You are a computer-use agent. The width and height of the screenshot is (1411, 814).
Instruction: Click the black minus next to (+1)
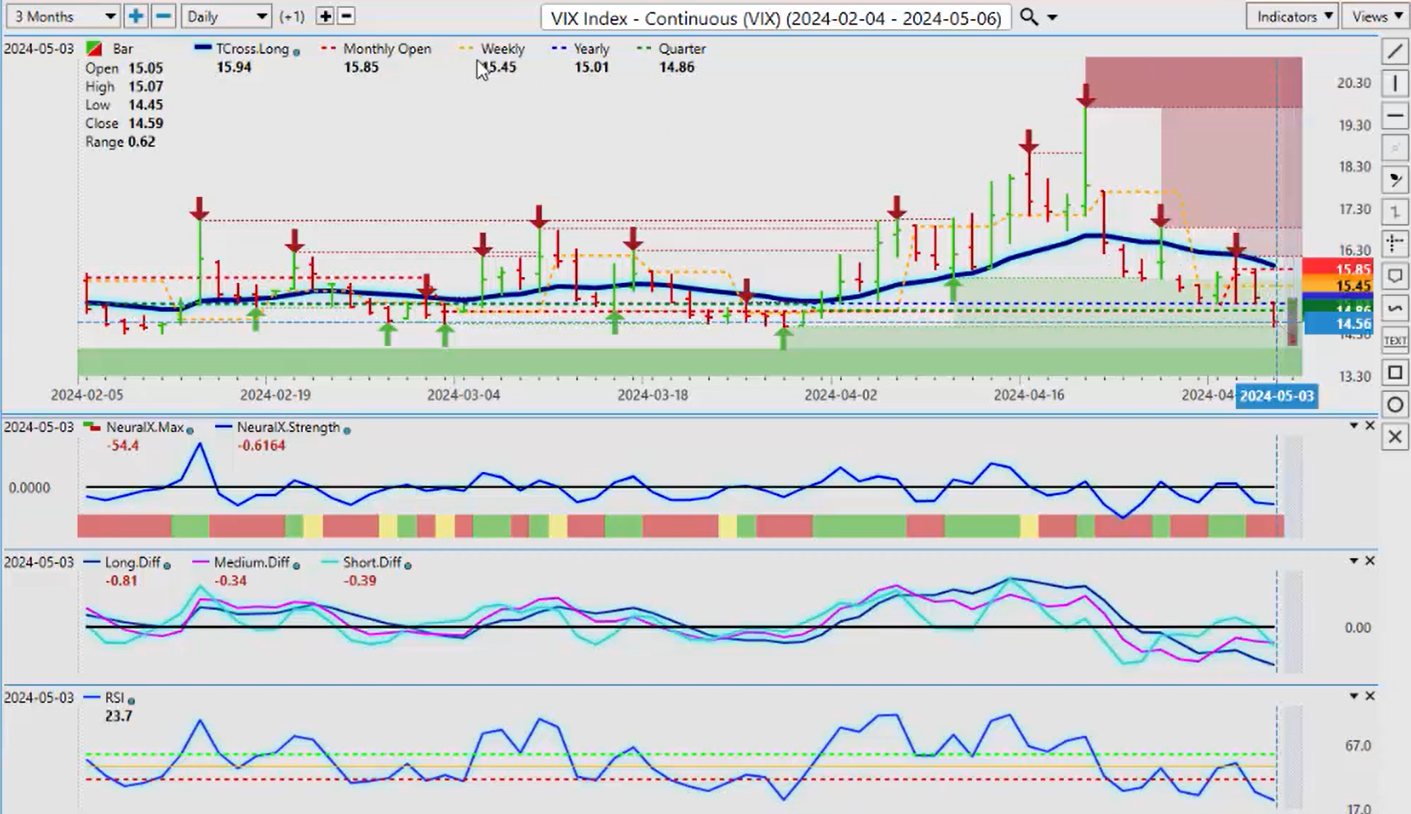(x=346, y=16)
